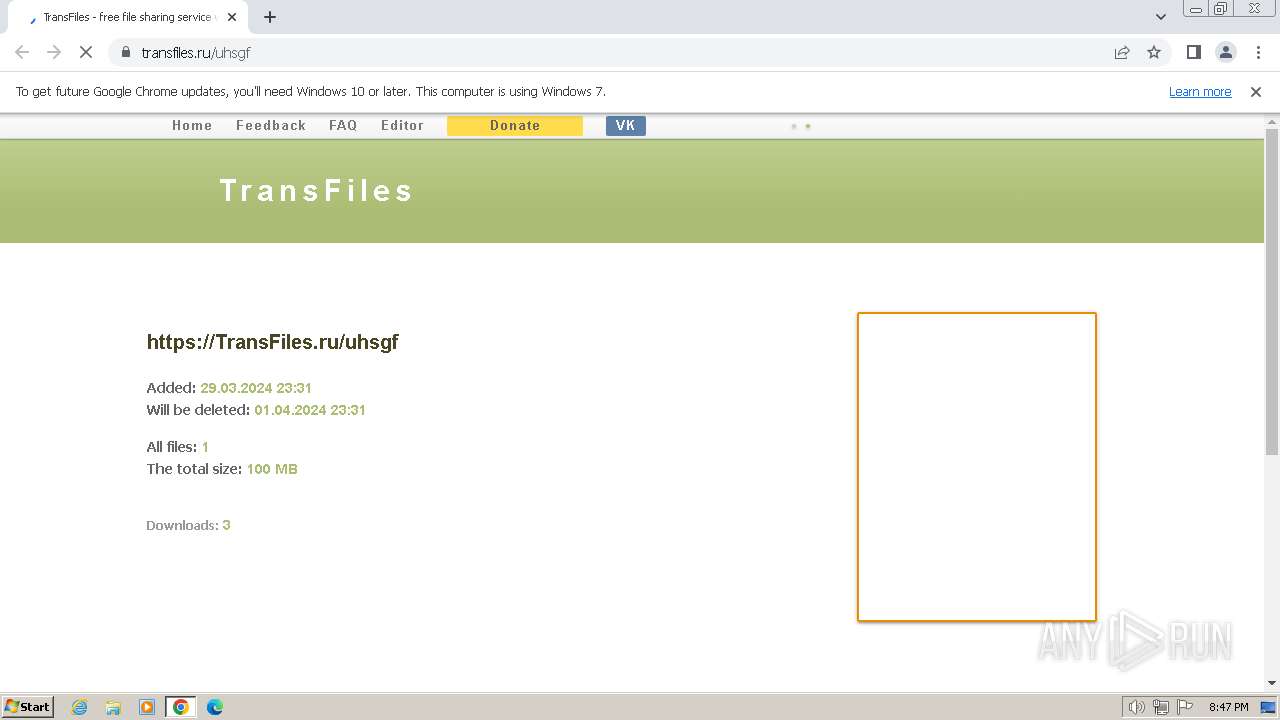The height and width of the screenshot is (720, 1280).
Task: Open Chrome side panel icon
Action: click(x=1193, y=52)
